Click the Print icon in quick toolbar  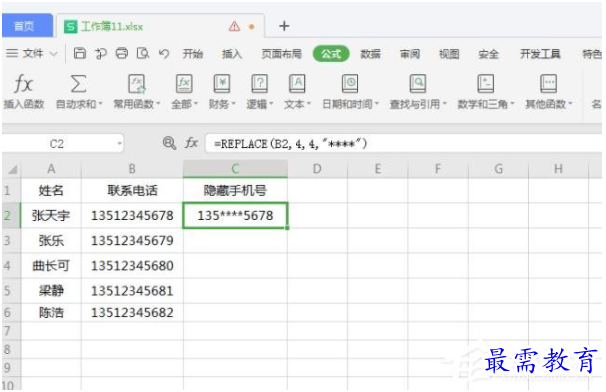click(x=122, y=53)
